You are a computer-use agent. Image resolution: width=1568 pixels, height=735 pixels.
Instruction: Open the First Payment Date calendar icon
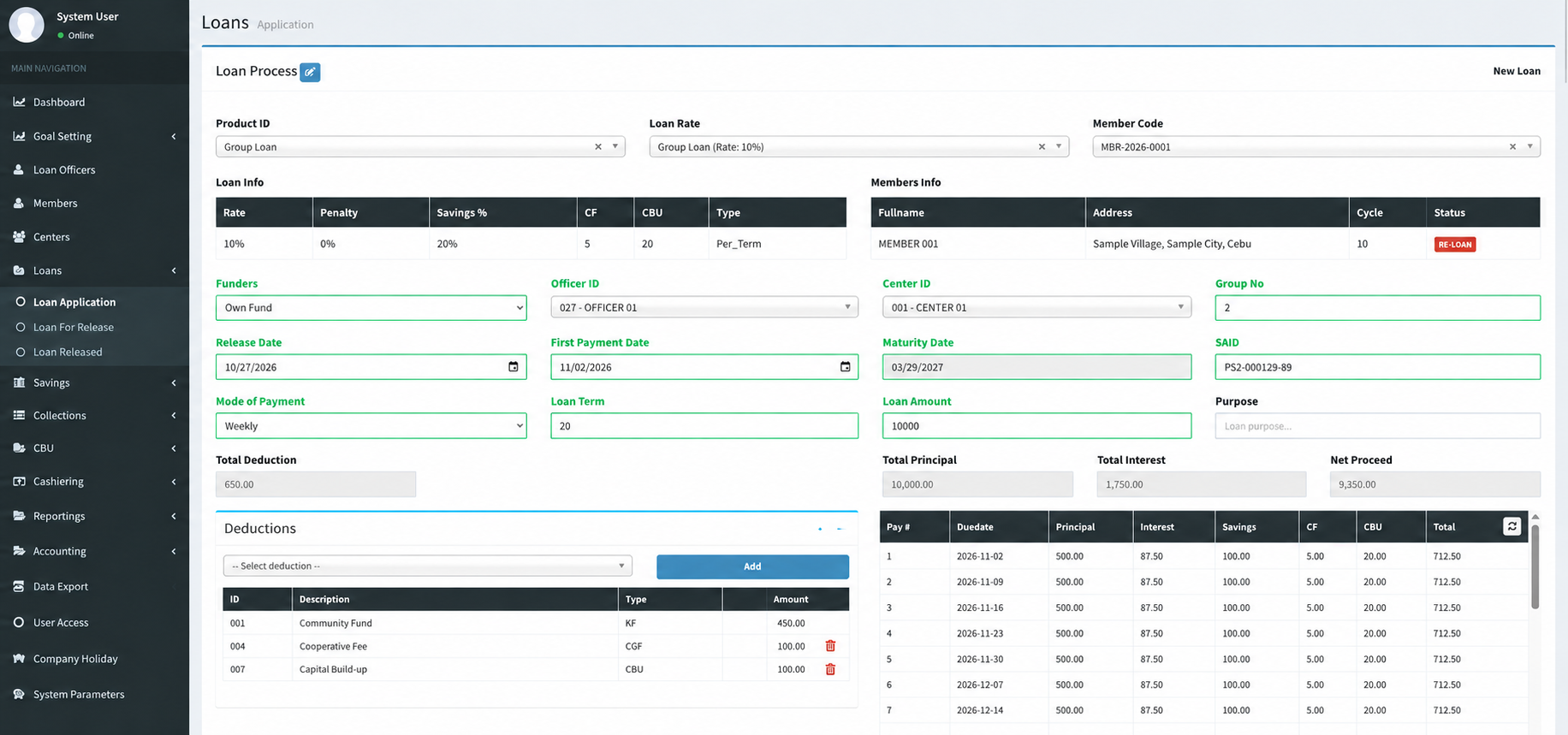pyautogui.click(x=845, y=367)
